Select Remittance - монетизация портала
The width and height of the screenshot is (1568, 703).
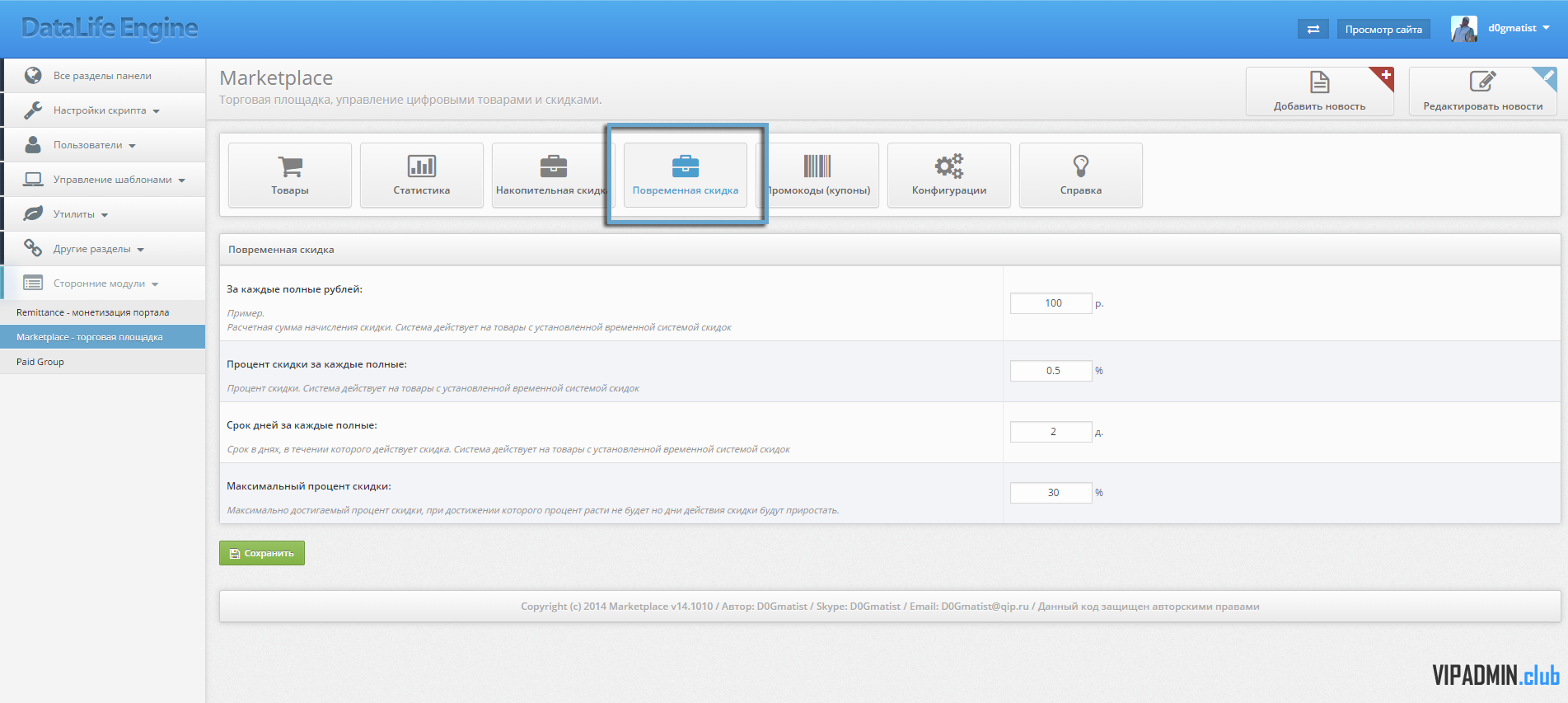[x=102, y=312]
